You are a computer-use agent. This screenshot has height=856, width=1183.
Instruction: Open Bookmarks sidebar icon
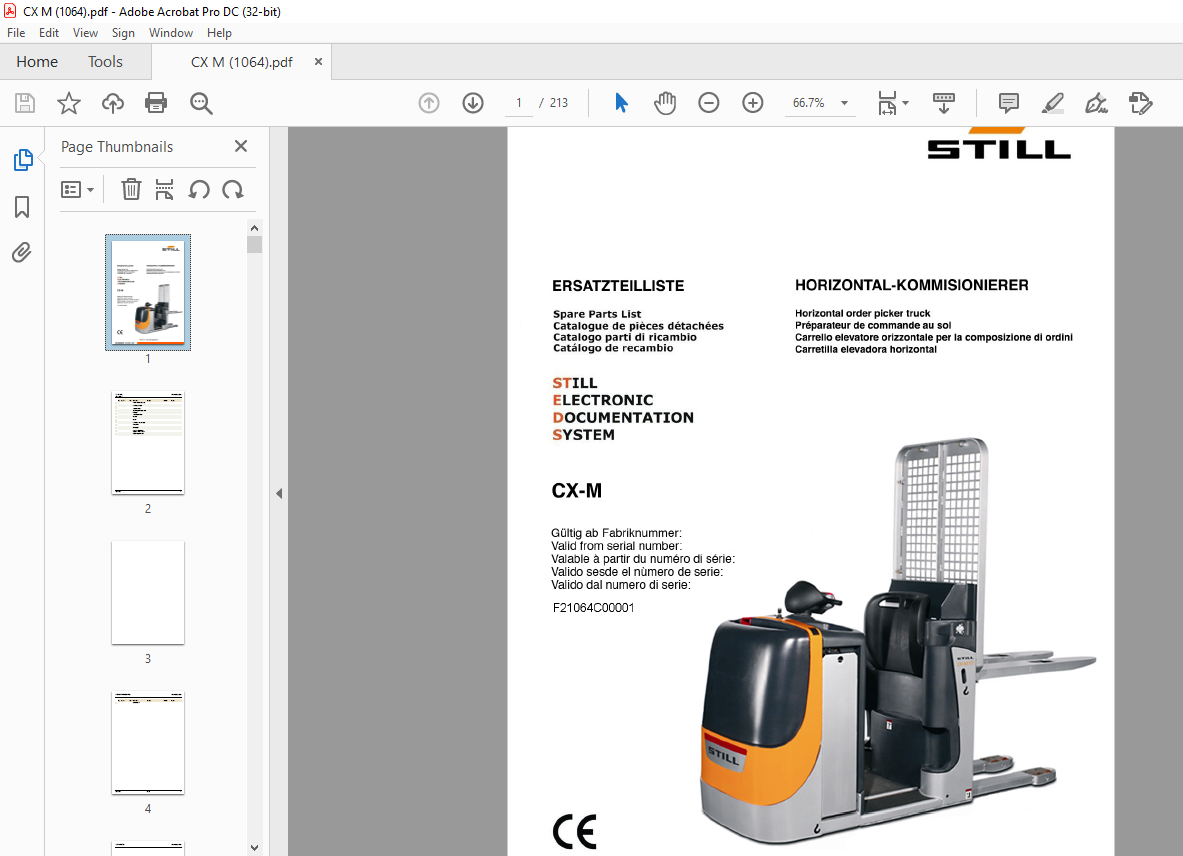pos(22,207)
